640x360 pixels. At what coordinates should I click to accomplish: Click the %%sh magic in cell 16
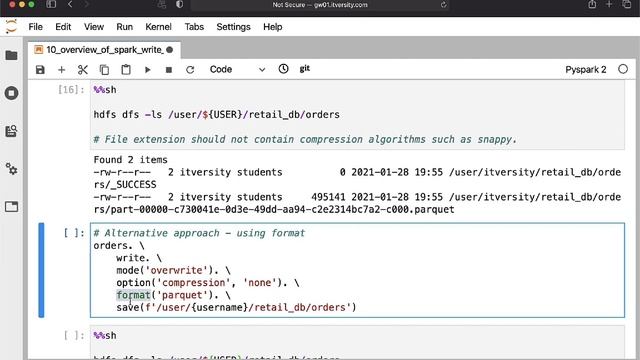[x=105, y=90]
